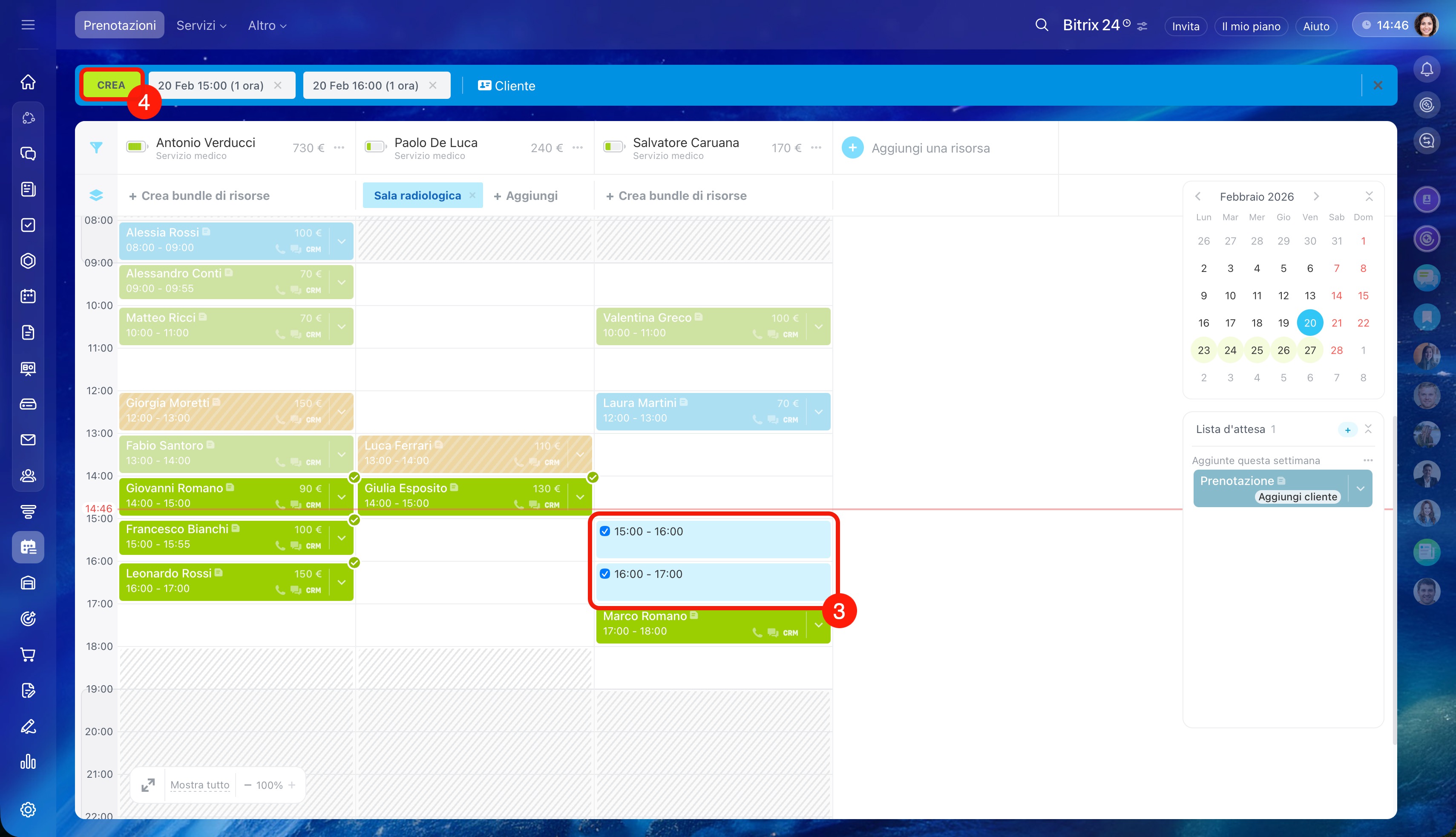Uncheck the 16:00 - 17:00 slot checkbox
This screenshot has width=1456, height=837.
click(x=604, y=574)
